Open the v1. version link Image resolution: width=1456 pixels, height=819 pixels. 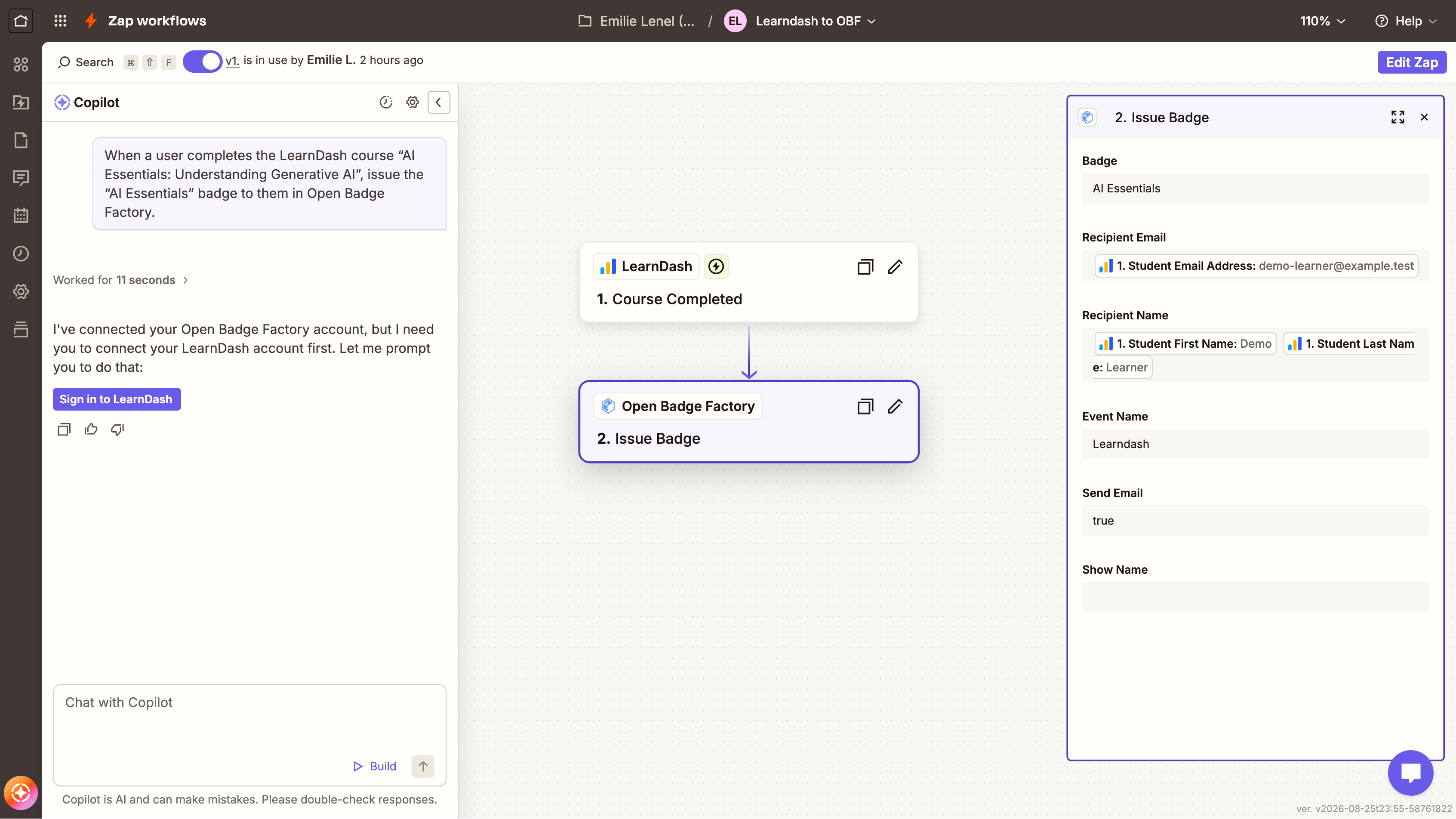point(232,61)
